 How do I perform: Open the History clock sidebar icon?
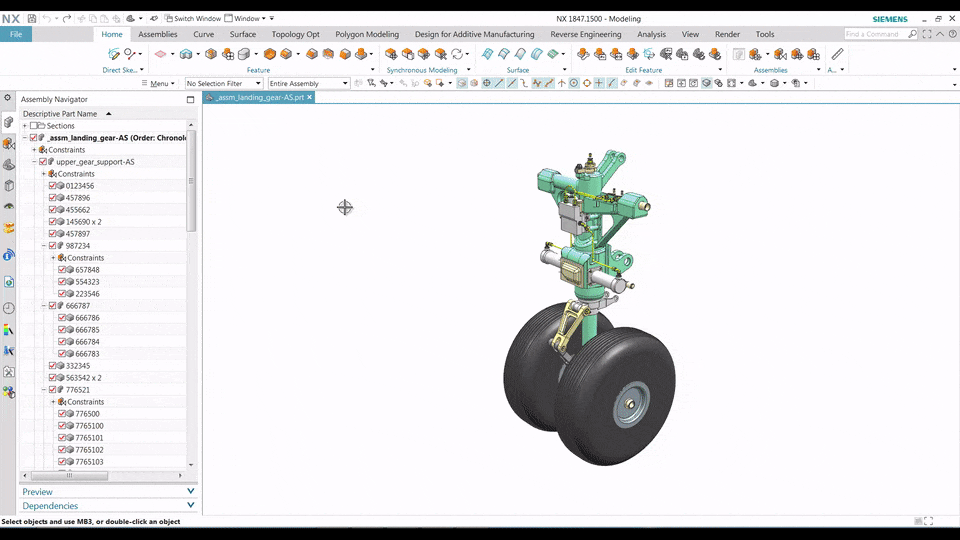coord(9,308)
